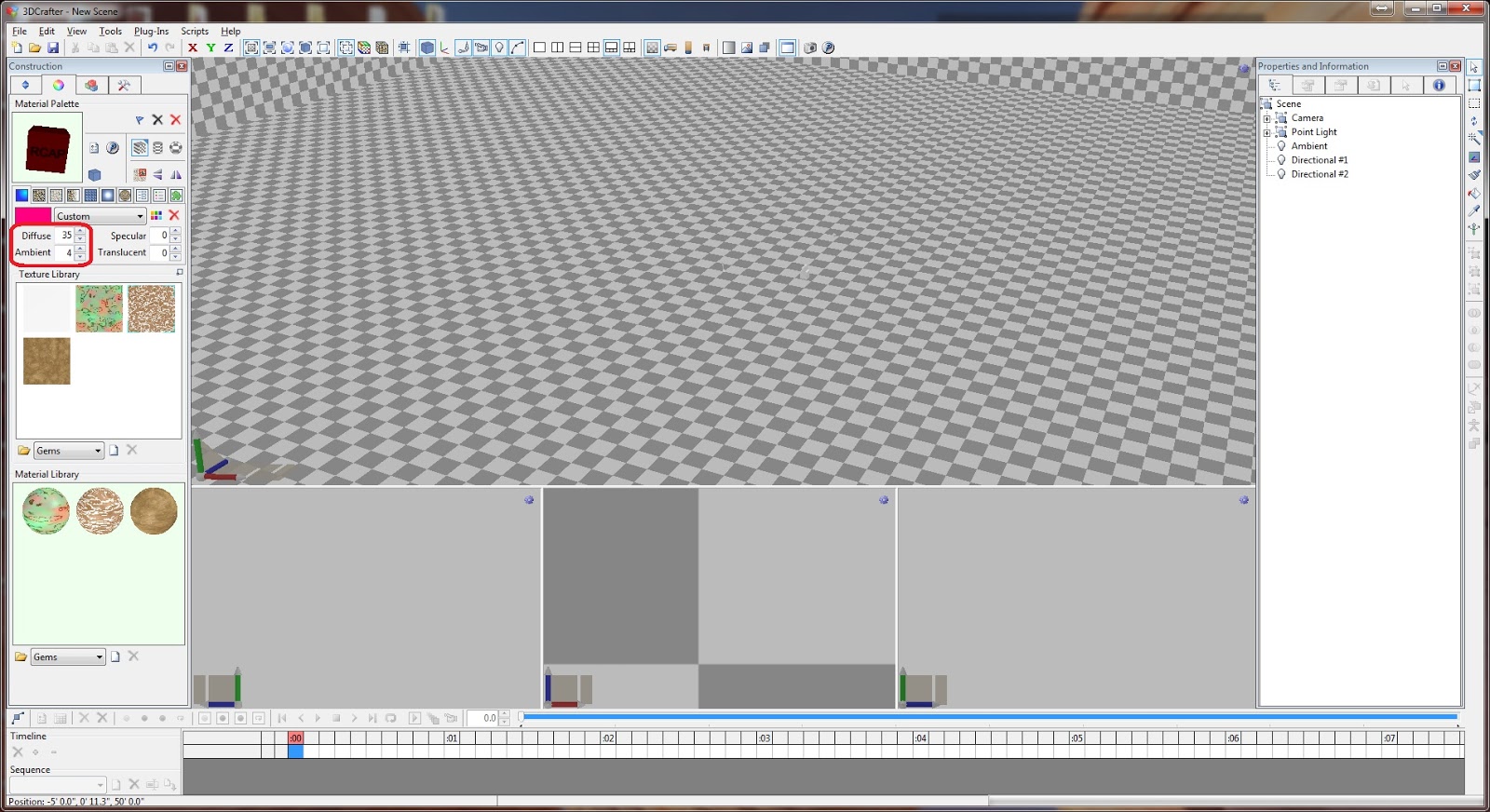This screenshot has width=1490, height=812.
Task: Open the Help menu
Action: (x=230, y=31)
